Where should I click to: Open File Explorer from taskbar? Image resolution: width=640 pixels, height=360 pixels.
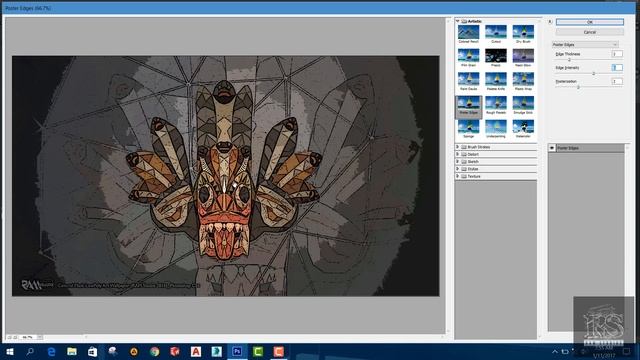click(72, 351)
